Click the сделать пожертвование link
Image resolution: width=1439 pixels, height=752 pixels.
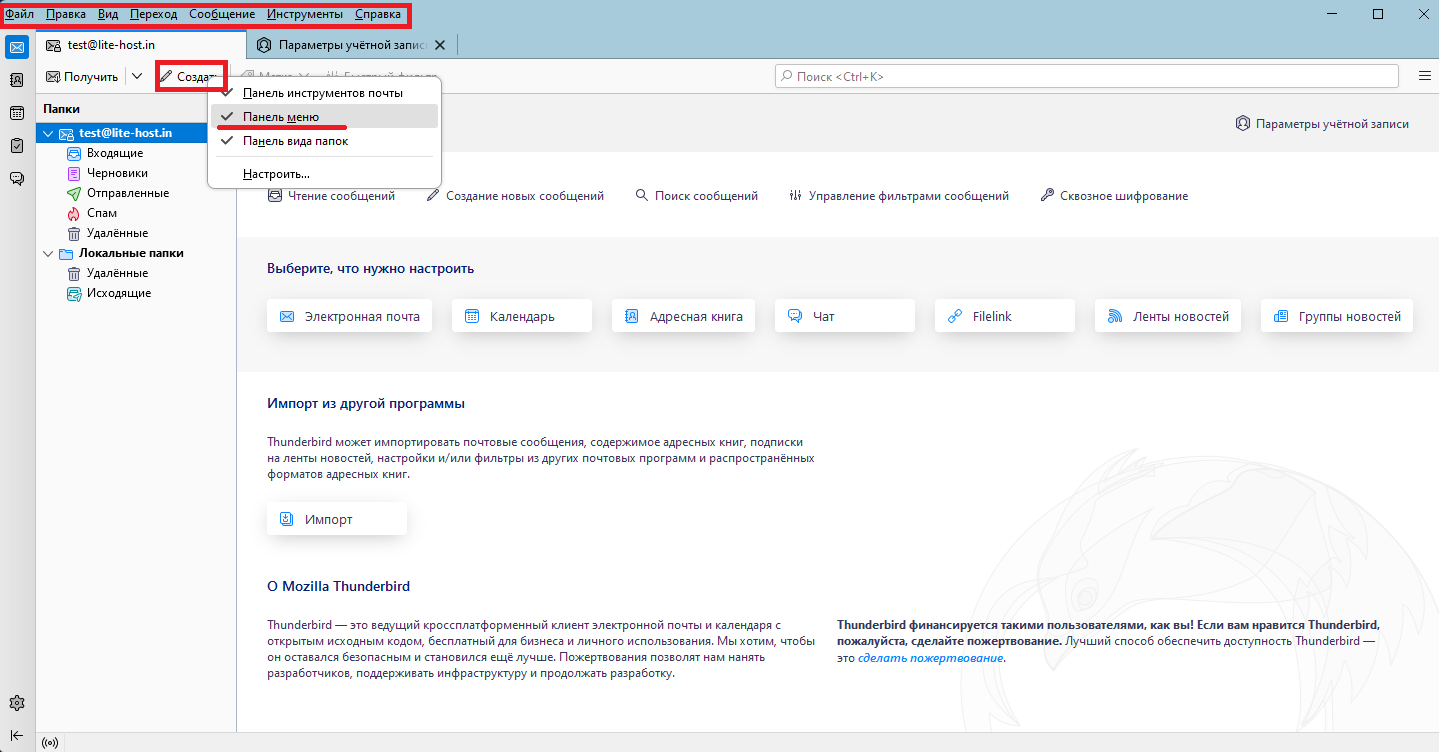coord(930,658)
